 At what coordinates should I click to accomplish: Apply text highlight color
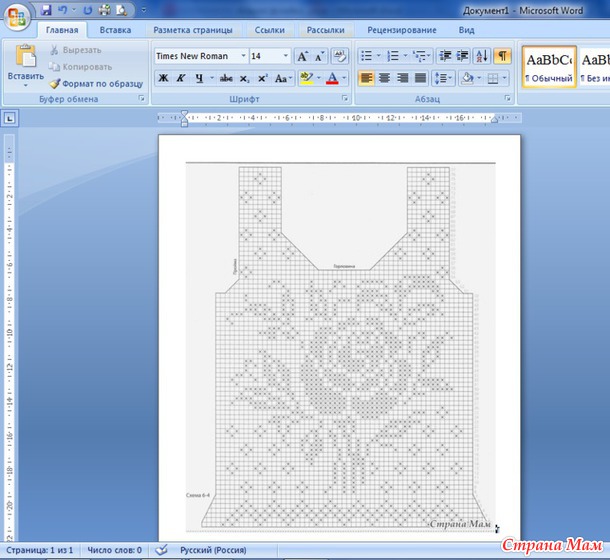[x=307, y=78]
